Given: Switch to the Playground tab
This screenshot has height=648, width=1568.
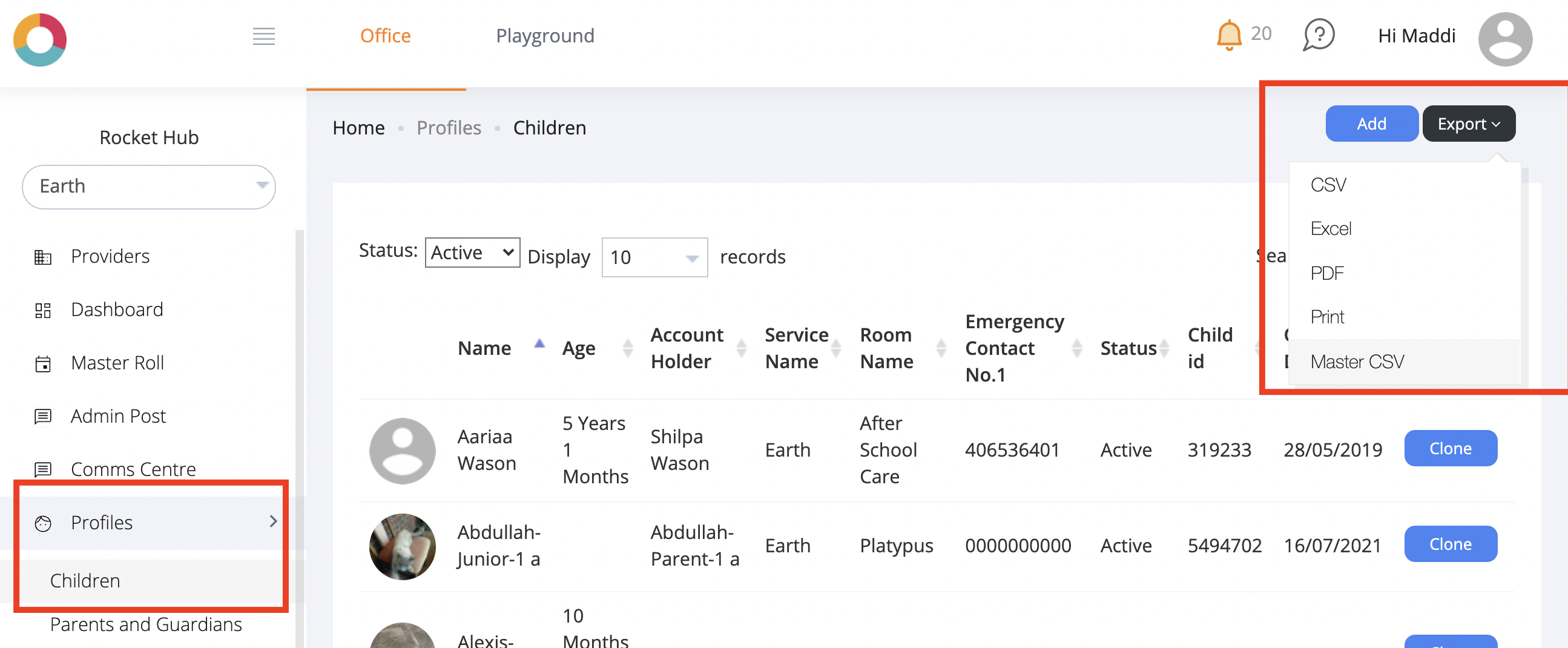Looking at the screenshot, I should click(x=545, y=35).
